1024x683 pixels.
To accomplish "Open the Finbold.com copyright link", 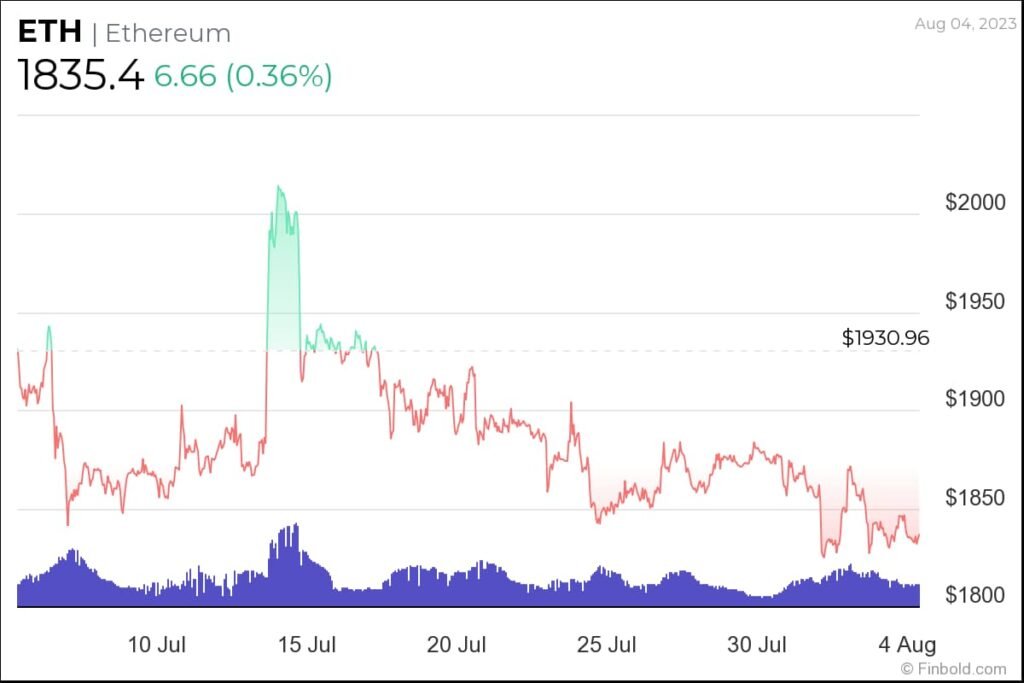I will click(953, 669).
